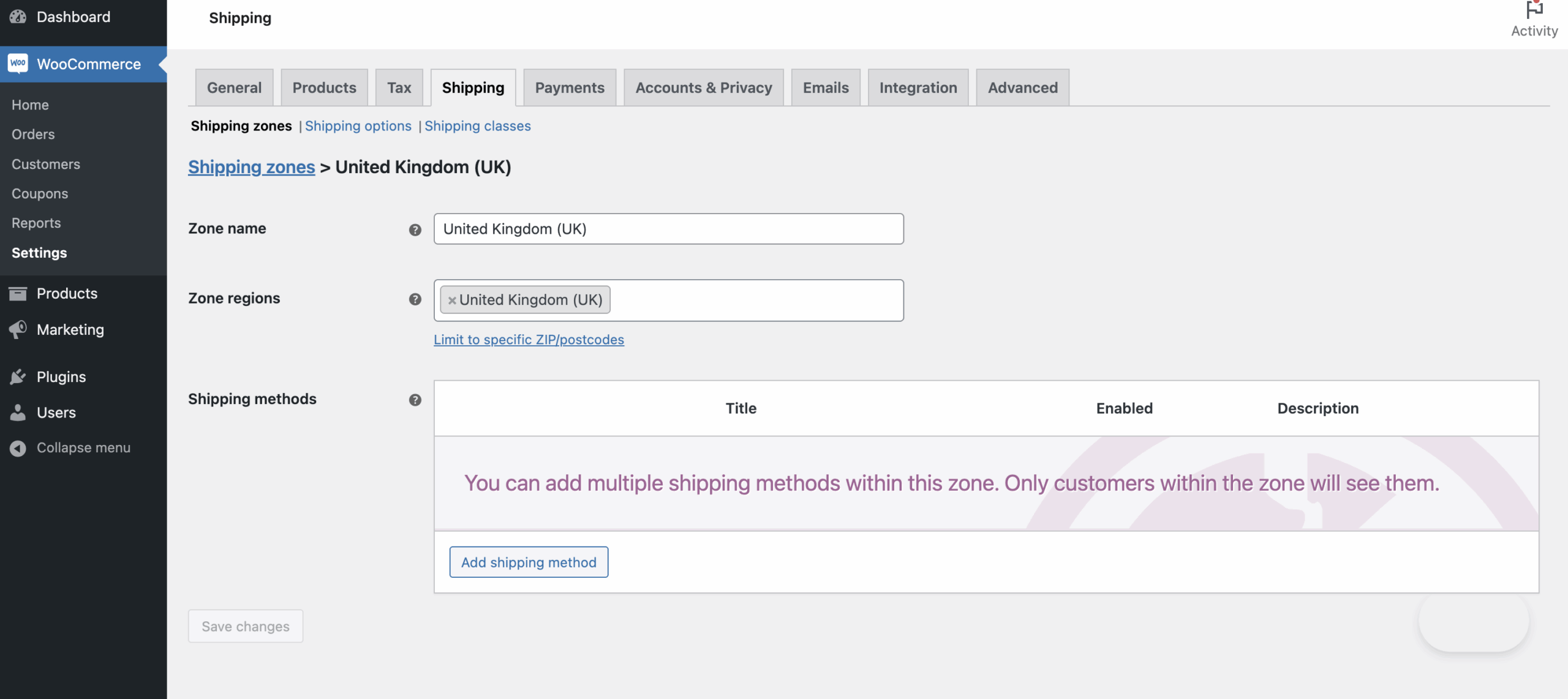Return to Shipping zones via breadcrumb
Image resolution: width=1568 pixels, height=699 pixels.
tap(251, 166)
